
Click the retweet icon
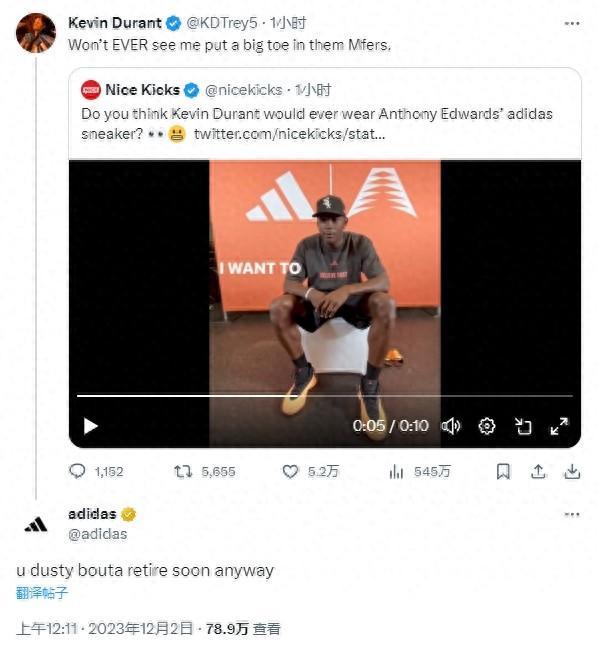[x=183, y=472]
